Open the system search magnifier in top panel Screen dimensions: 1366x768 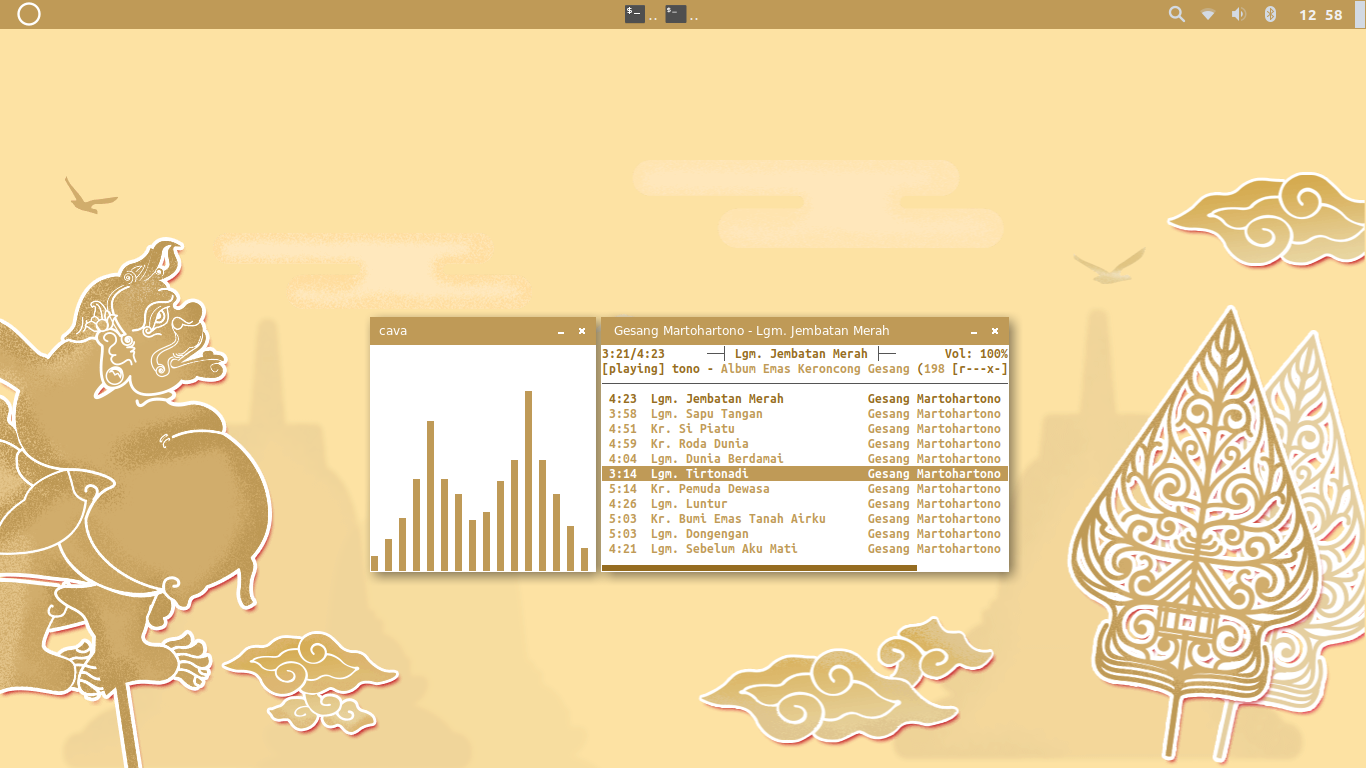[x=1176, y=14]
